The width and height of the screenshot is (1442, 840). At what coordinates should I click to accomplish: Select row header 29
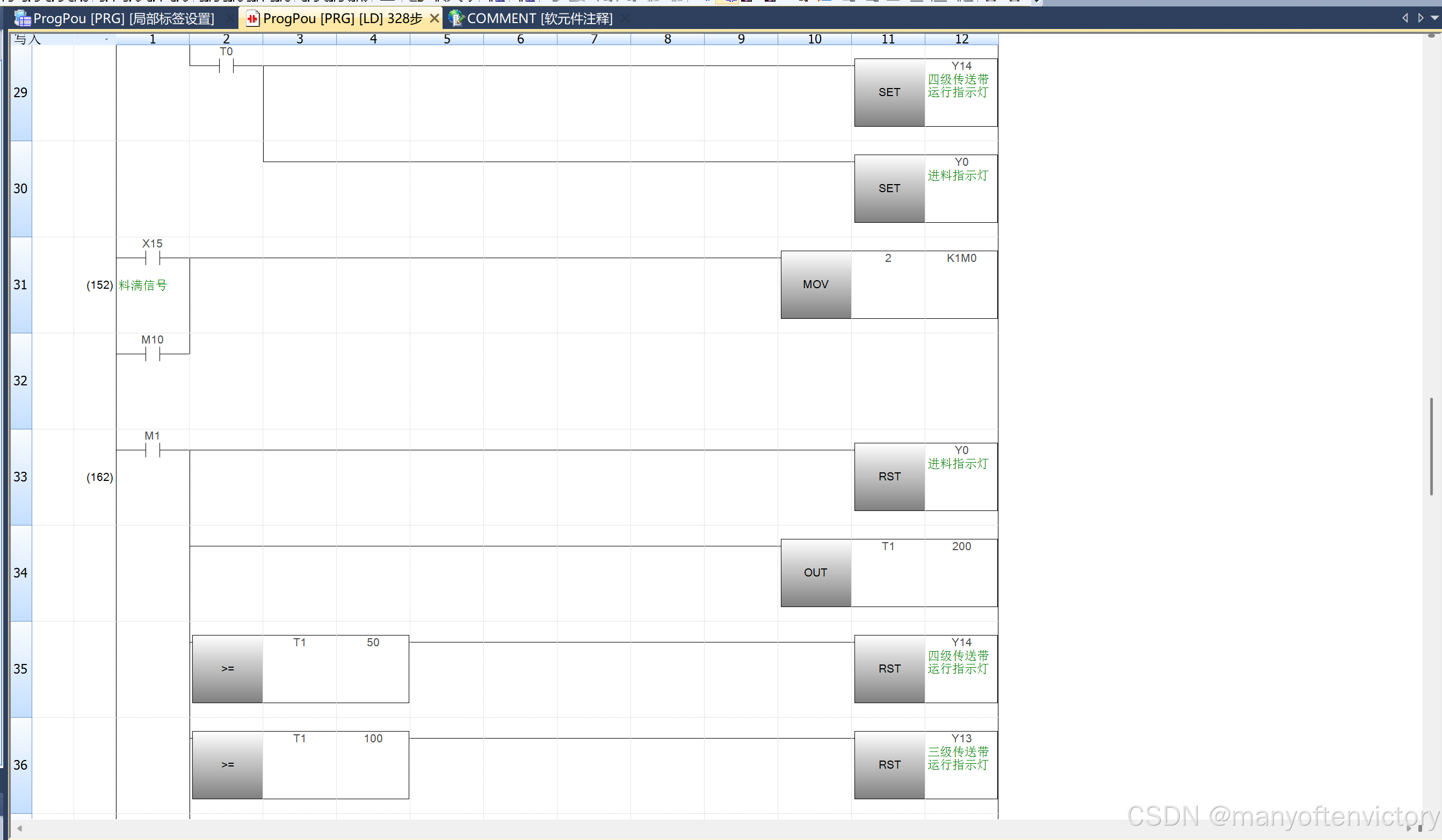pyautogui.click(x=20, y=92)
